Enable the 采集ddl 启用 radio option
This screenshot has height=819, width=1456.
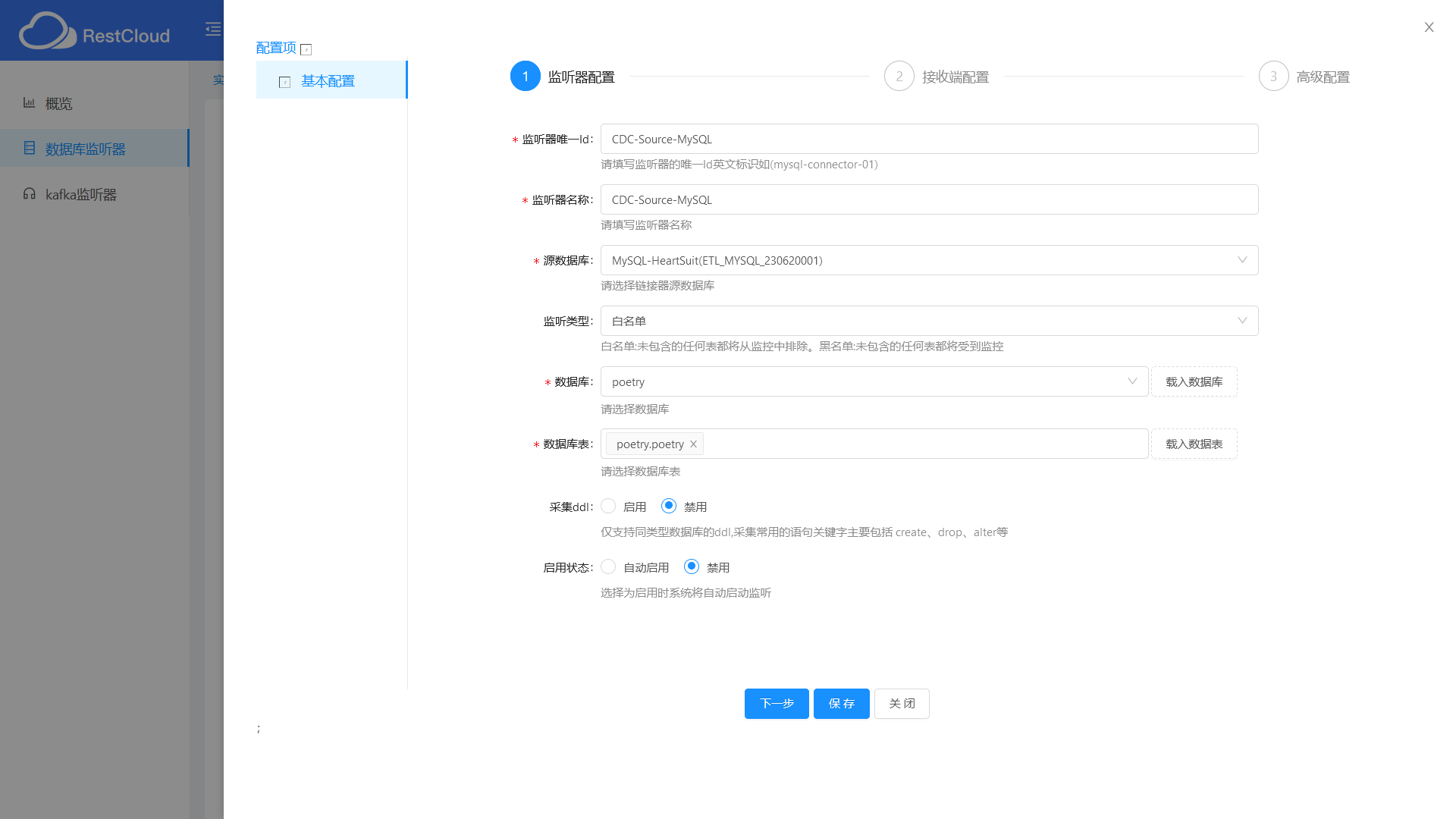(608, 506)
